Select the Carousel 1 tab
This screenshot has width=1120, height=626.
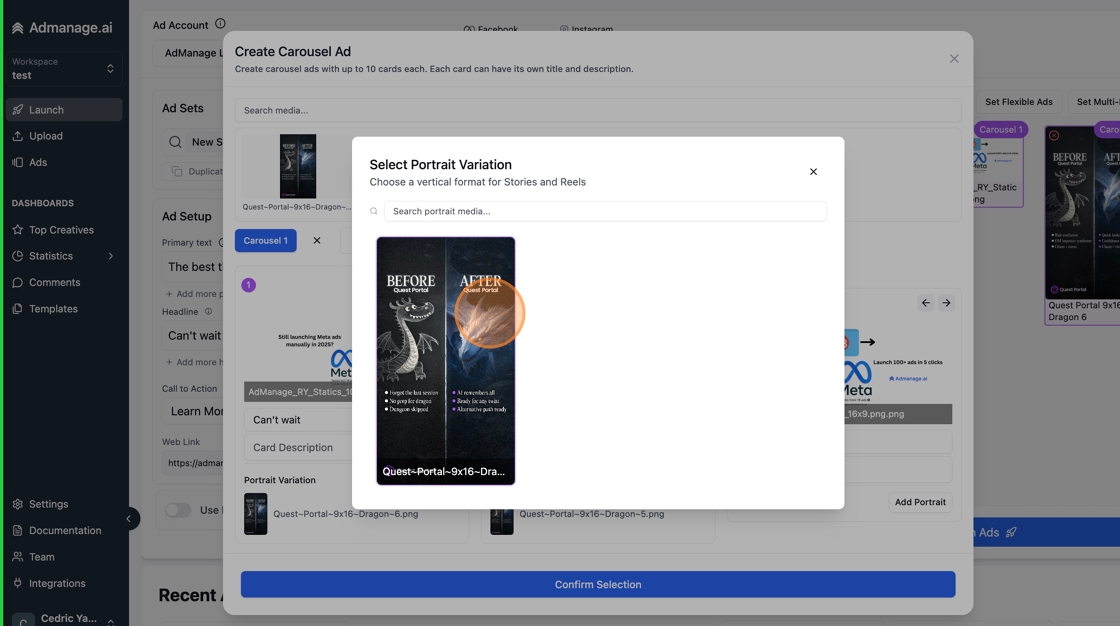pos(266,241)
